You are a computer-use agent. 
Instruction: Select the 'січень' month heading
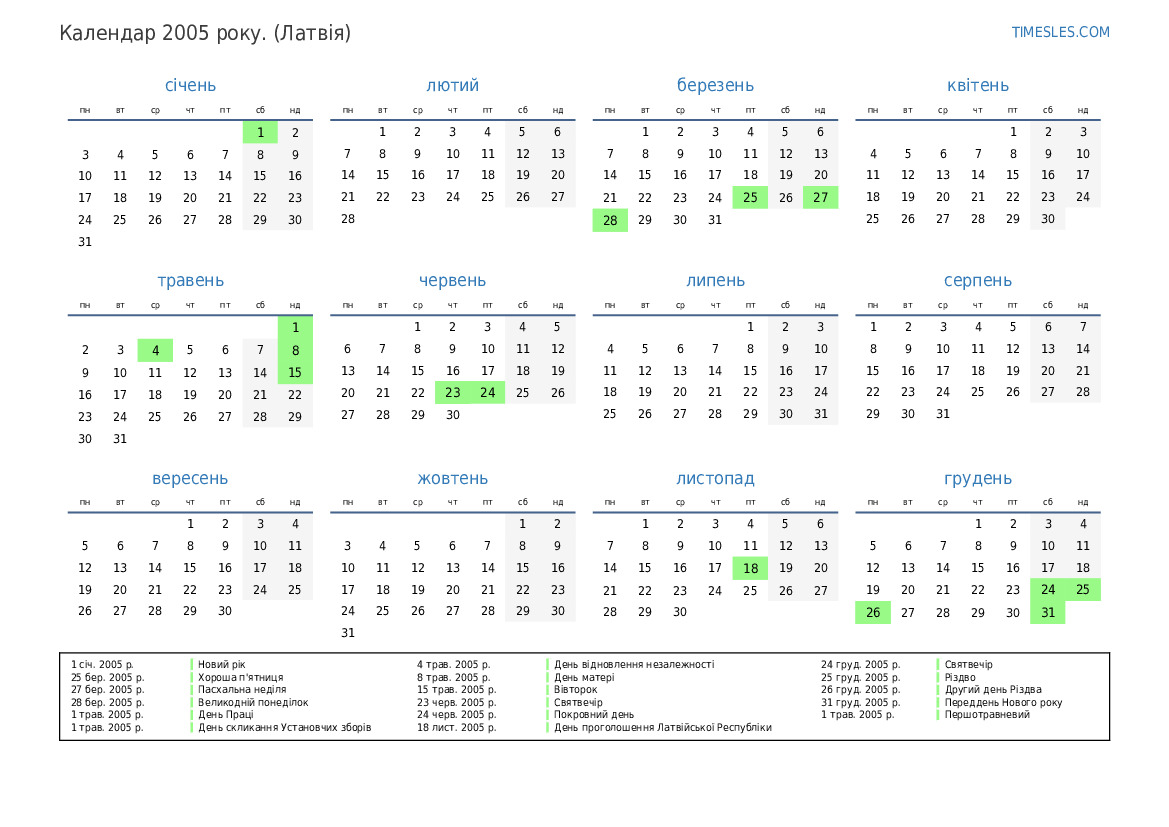(190, 85)
